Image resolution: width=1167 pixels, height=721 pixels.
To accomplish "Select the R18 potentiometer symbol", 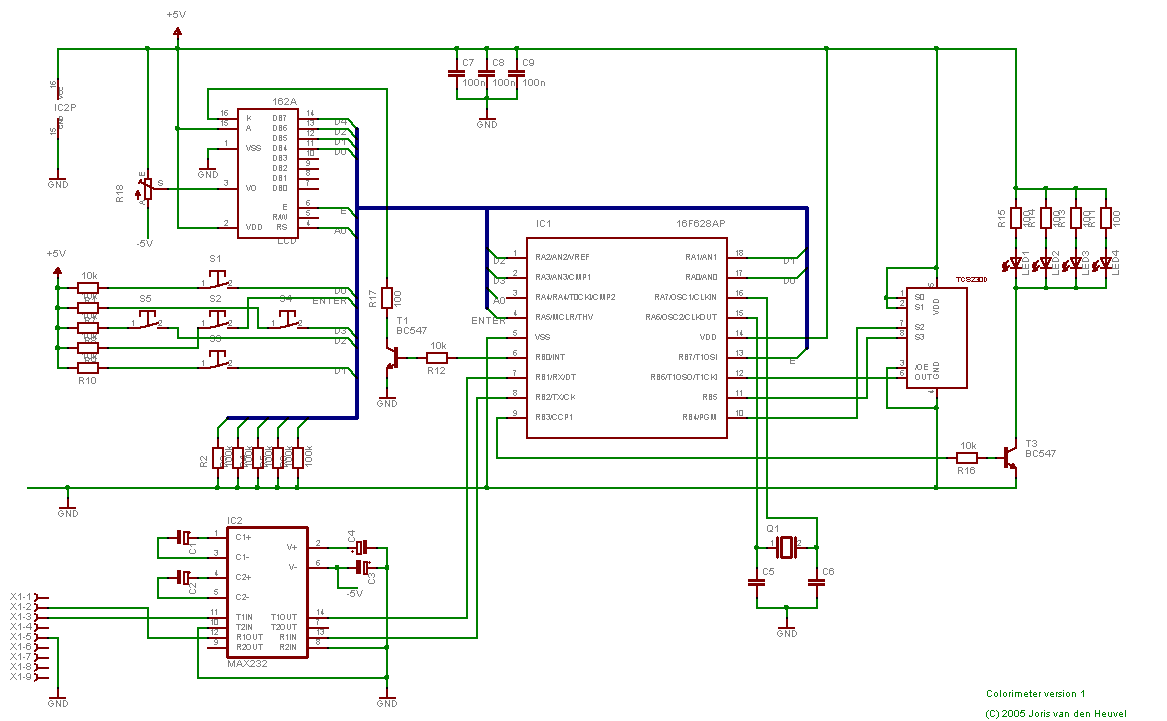I will (x=147, y=189).
